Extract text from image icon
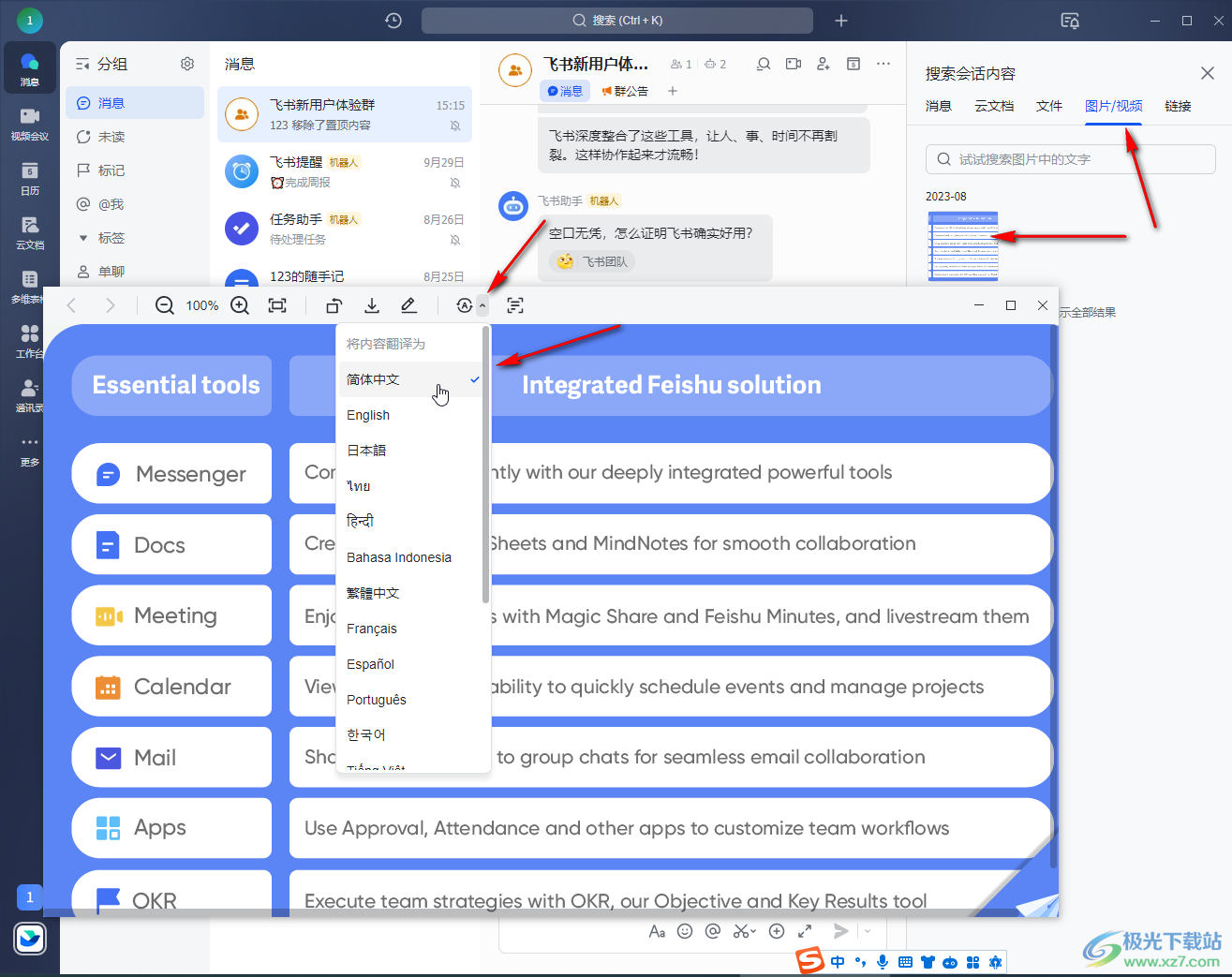This screenshot has width=1232, height=977. coord(515,305)
